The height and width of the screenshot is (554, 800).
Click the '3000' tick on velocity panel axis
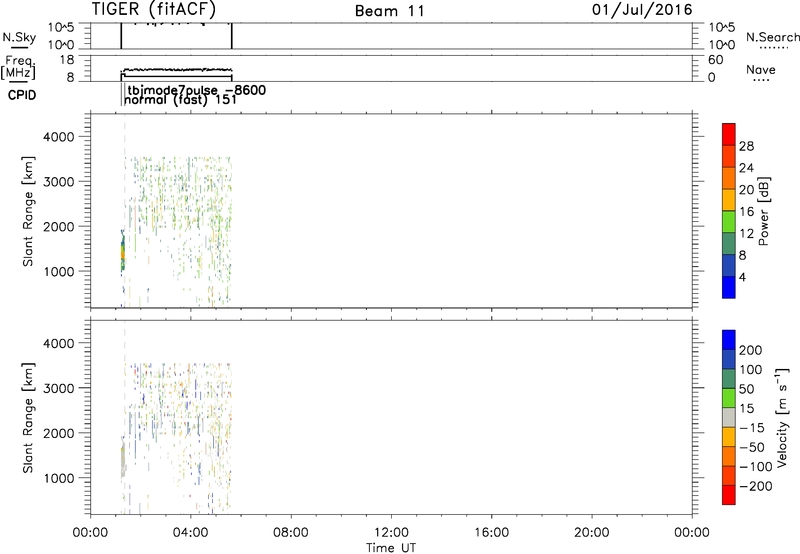59,388
